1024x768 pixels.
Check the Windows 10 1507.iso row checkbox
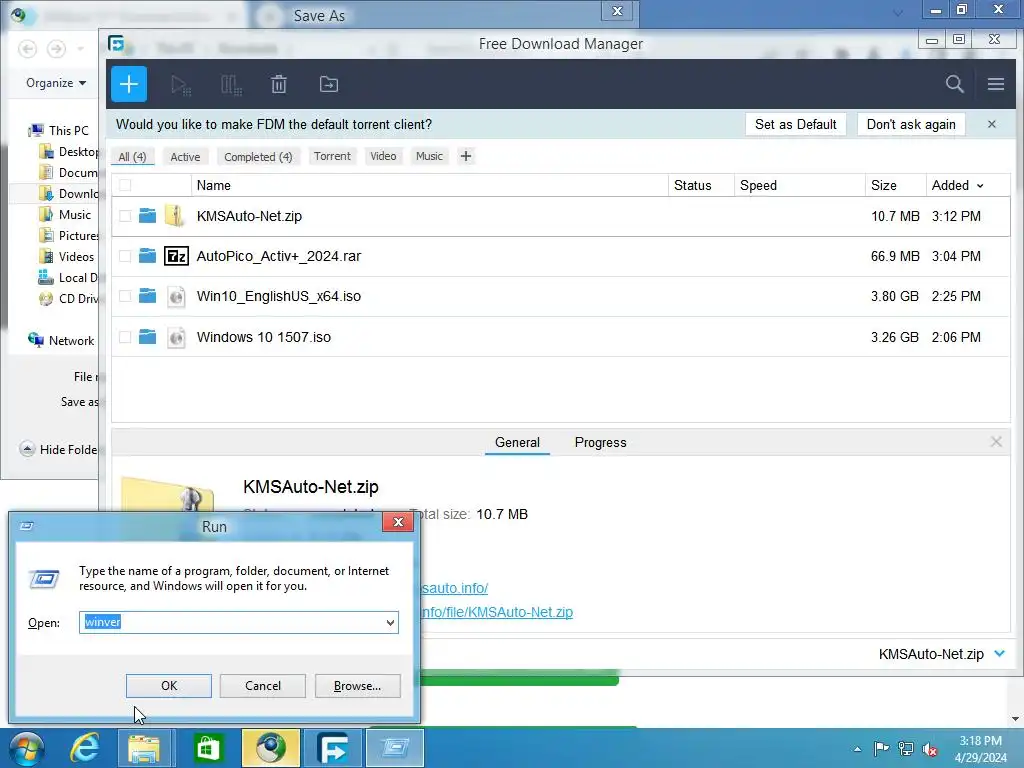click(x=125, y=338)
